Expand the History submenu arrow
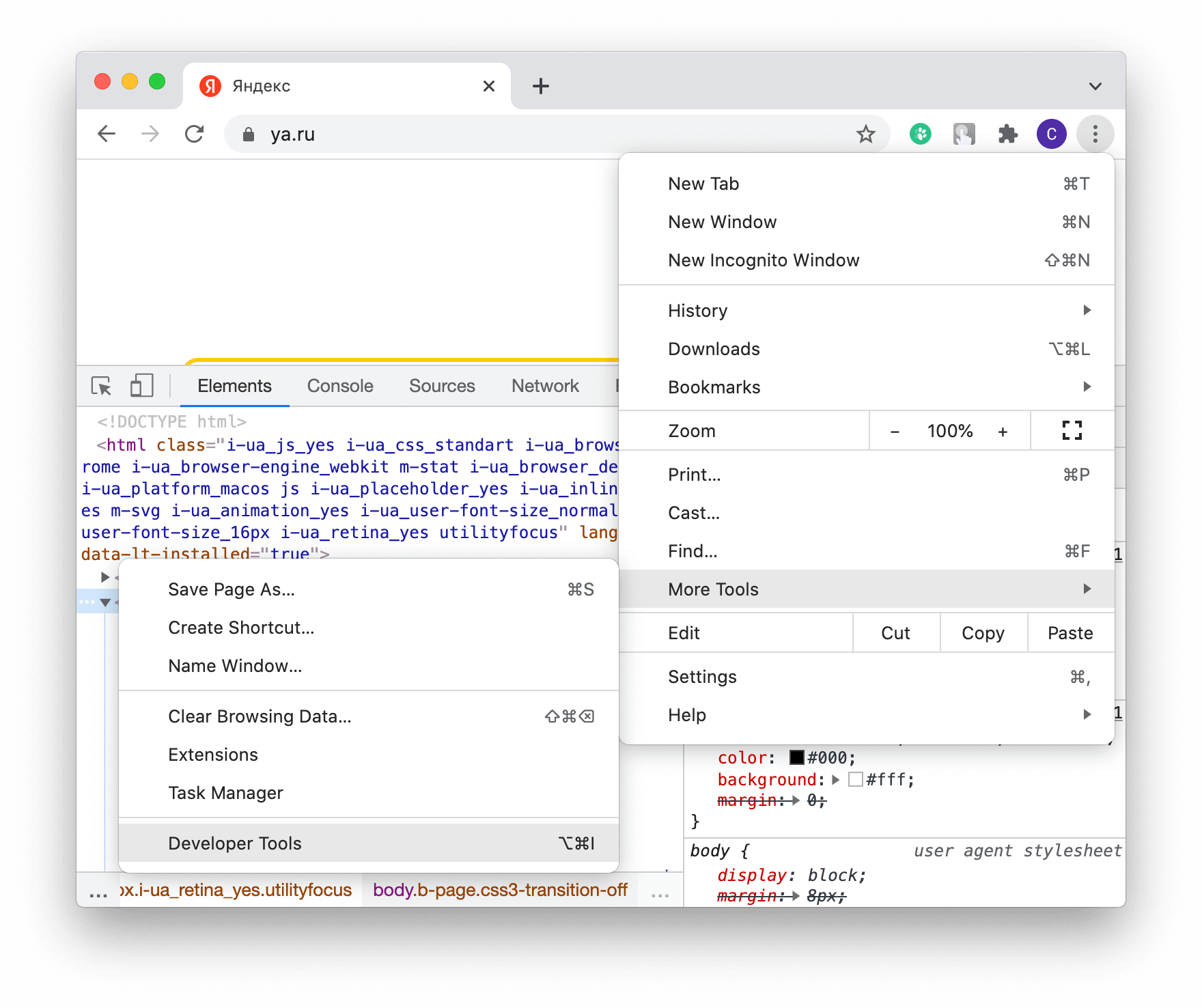 tap(1087, 310)
